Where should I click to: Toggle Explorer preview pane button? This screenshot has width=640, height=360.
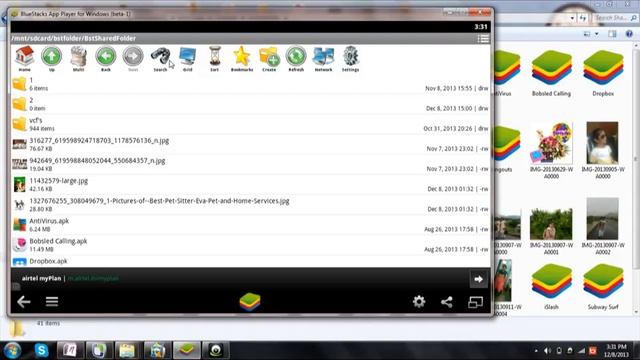click(x=612, y=34)
